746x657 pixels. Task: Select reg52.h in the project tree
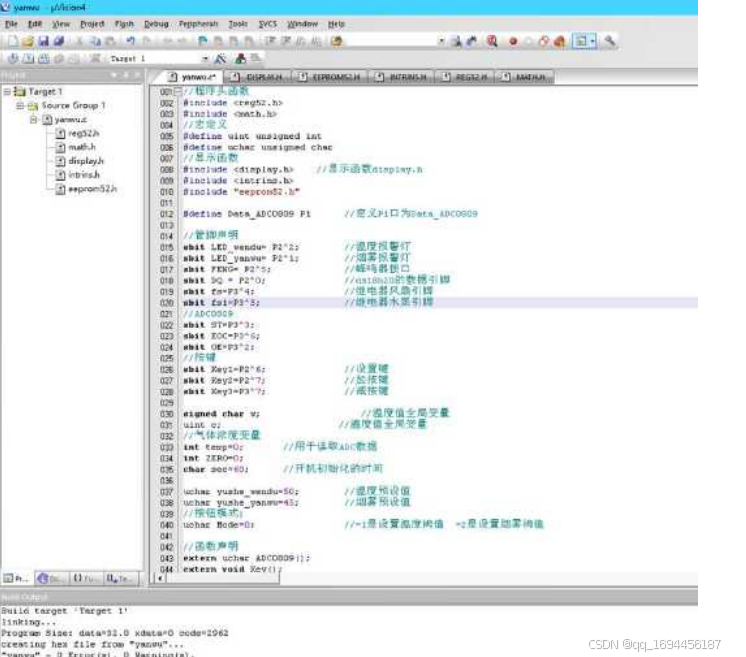78,133
